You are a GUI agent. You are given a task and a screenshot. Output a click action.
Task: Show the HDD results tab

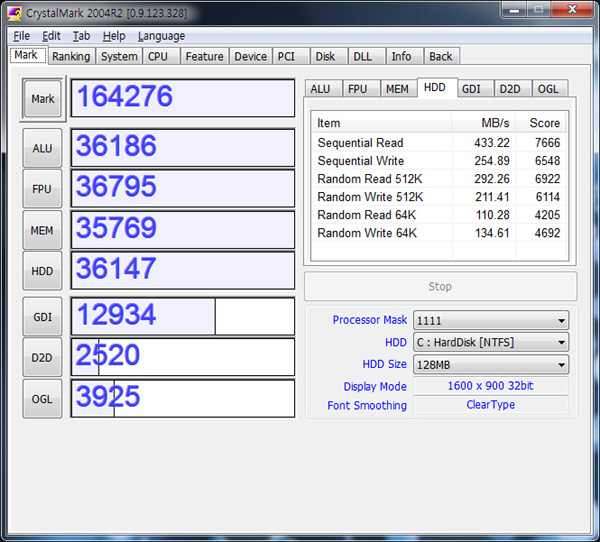[437, 88]
